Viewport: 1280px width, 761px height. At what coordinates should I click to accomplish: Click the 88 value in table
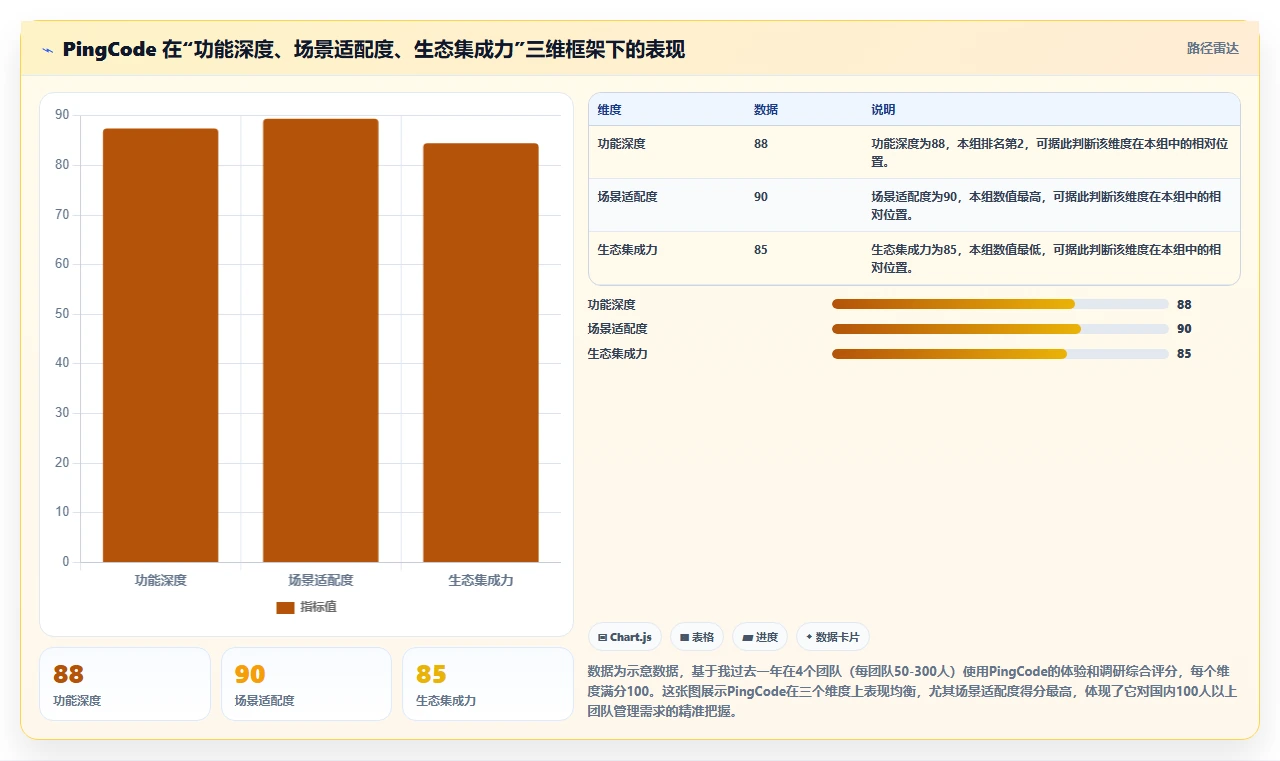[x=761, y=144]
